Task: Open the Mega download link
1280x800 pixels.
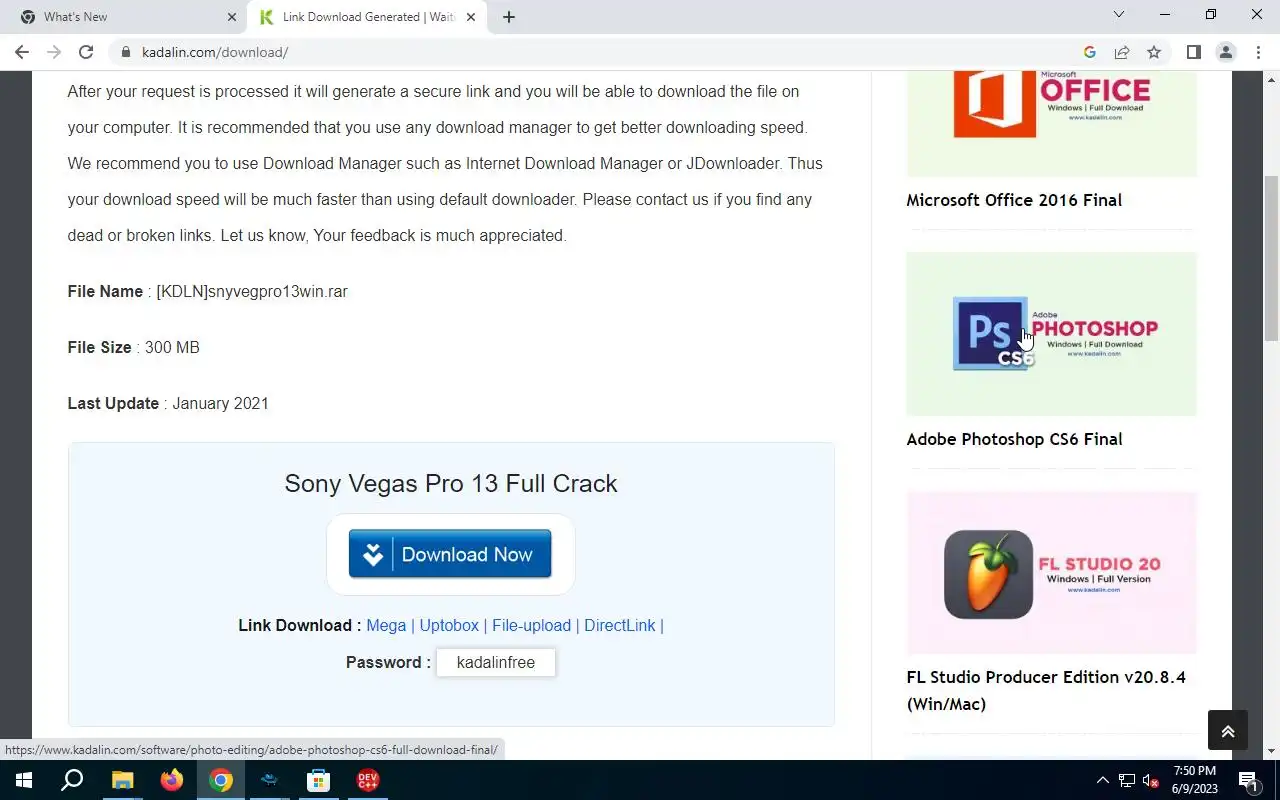Action: pos(386,625)
